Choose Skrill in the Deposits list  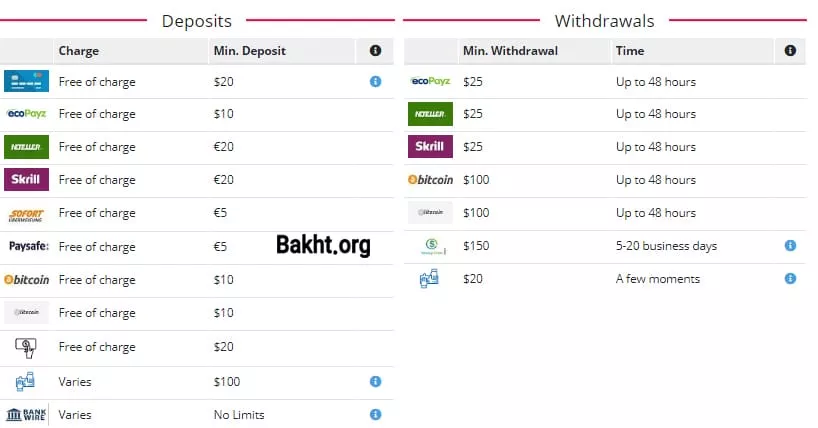tap(26, 180)
